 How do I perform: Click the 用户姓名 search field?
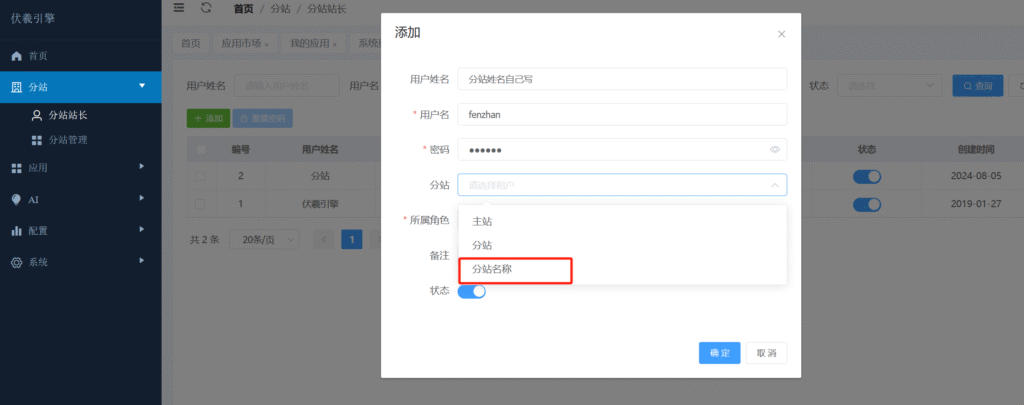pos(287,86)
